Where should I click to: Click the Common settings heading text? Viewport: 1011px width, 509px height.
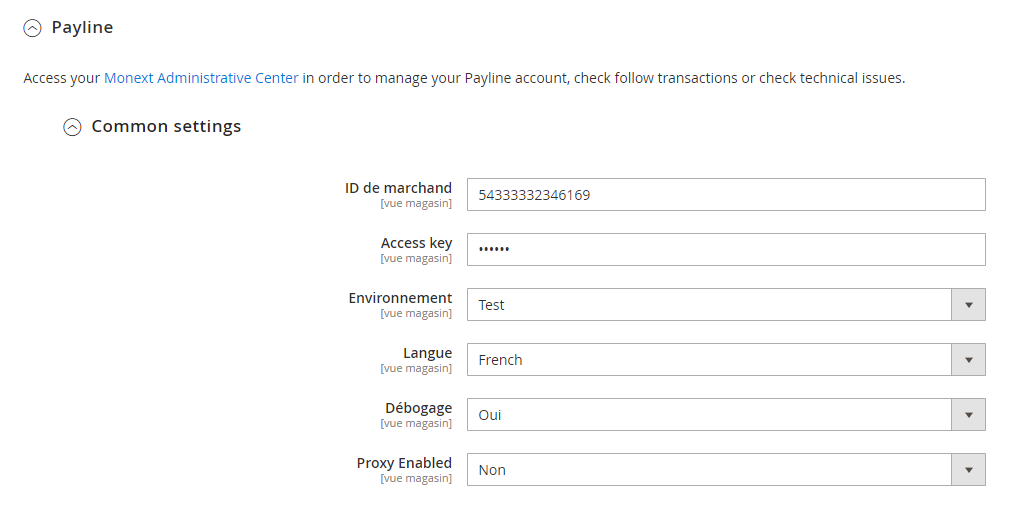pyautogui.click(x=166, y=127)
